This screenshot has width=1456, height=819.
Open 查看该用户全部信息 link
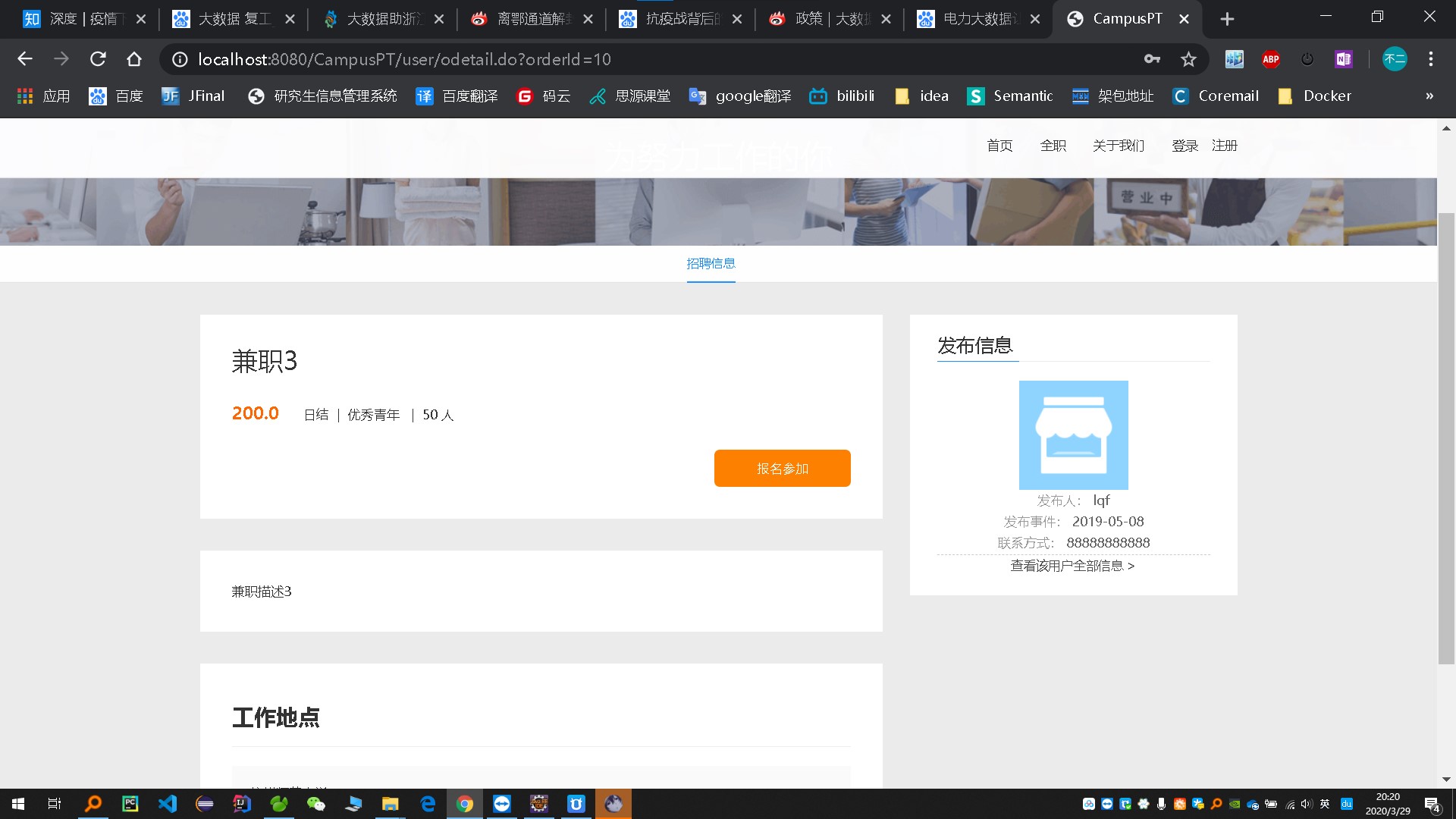coord(1072,566)
